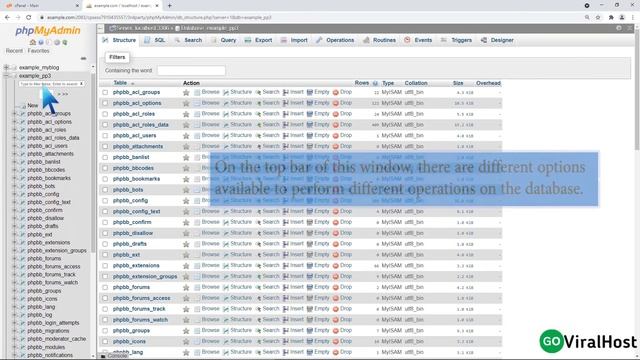Tick the checkbox for phpbb_acl_options
This screenshot has width=640, height=360.
[105, 103]
